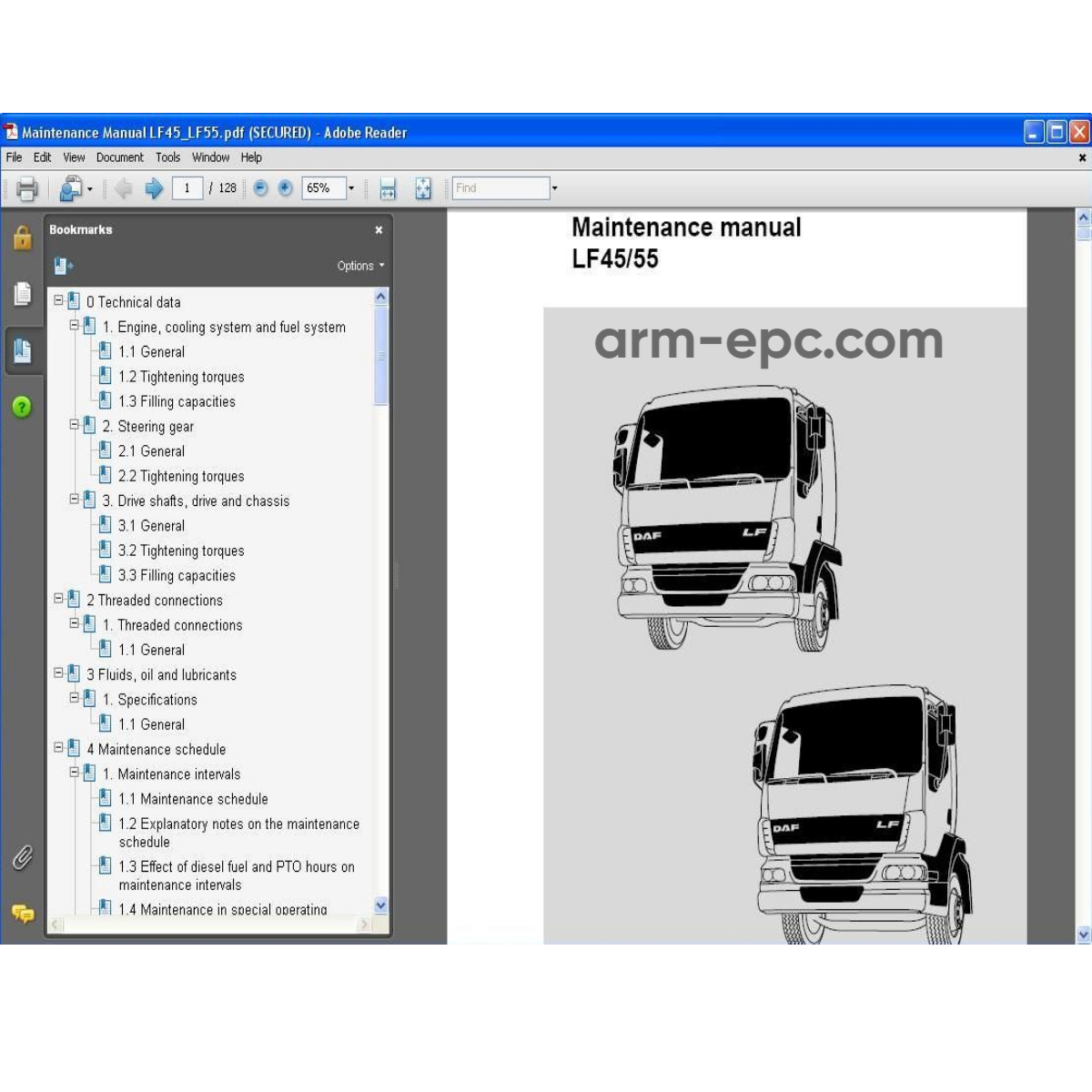Go to next page arrow
1092x1092 pixels.
(154, 188)
